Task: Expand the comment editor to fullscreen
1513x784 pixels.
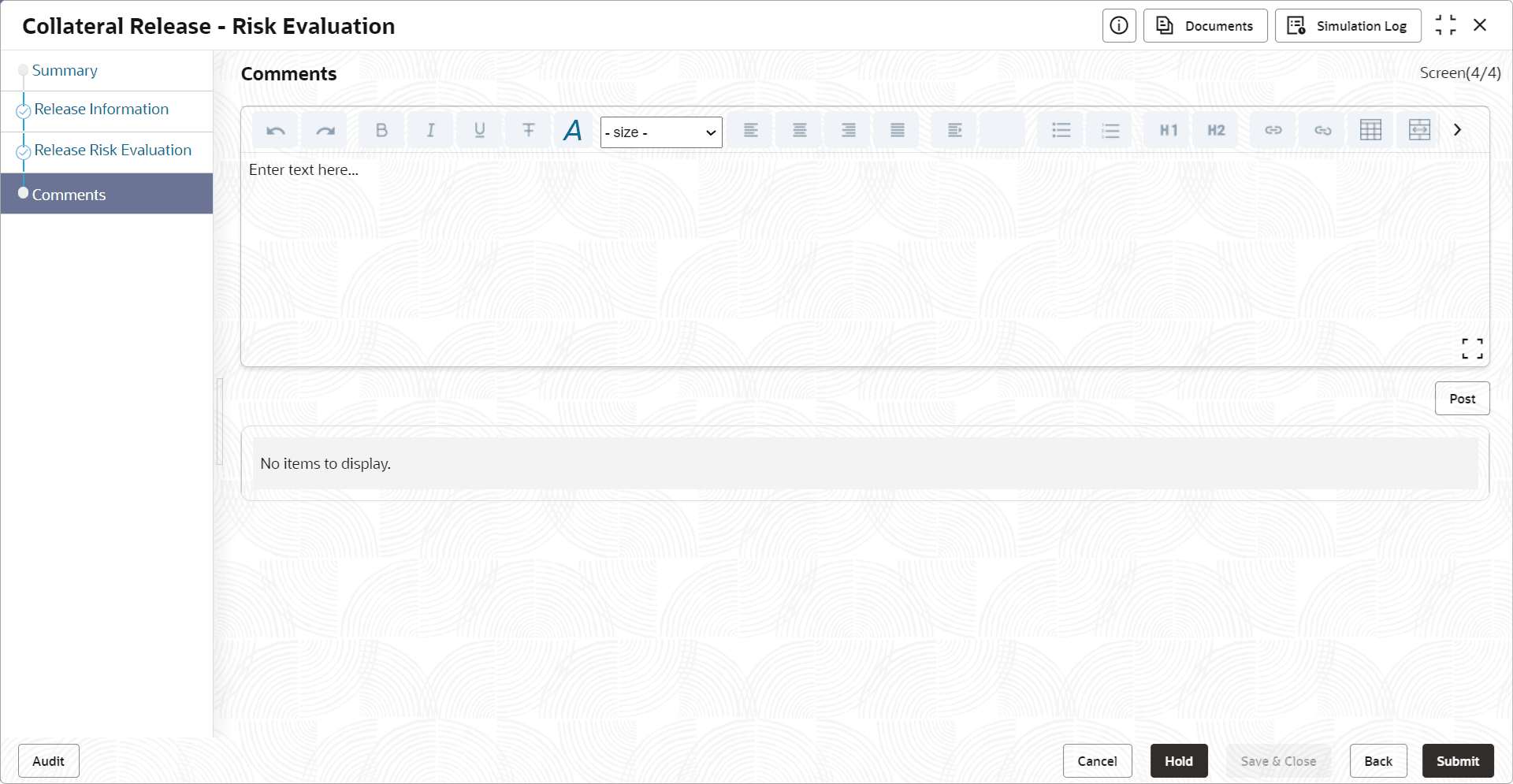Action: tap(1472, 348)
